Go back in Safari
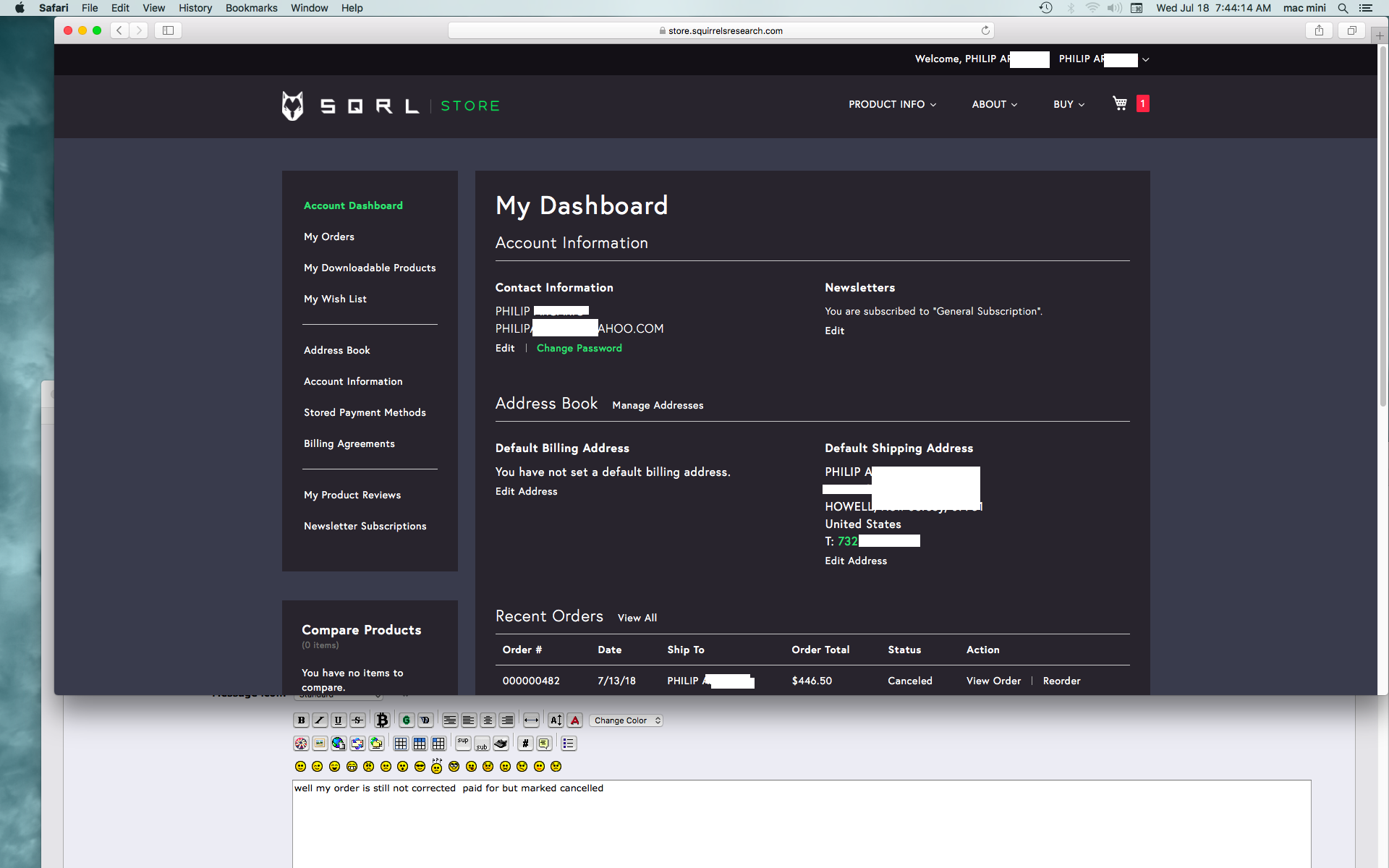This screenshot has height=868, width=1389. [120, 30]
